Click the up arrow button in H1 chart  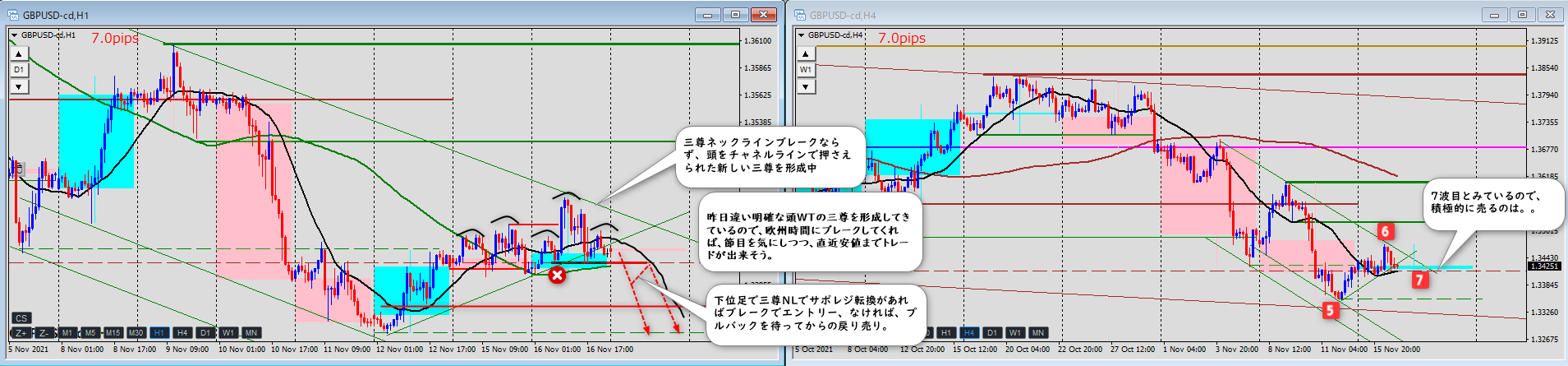click(x=19, y=53)
